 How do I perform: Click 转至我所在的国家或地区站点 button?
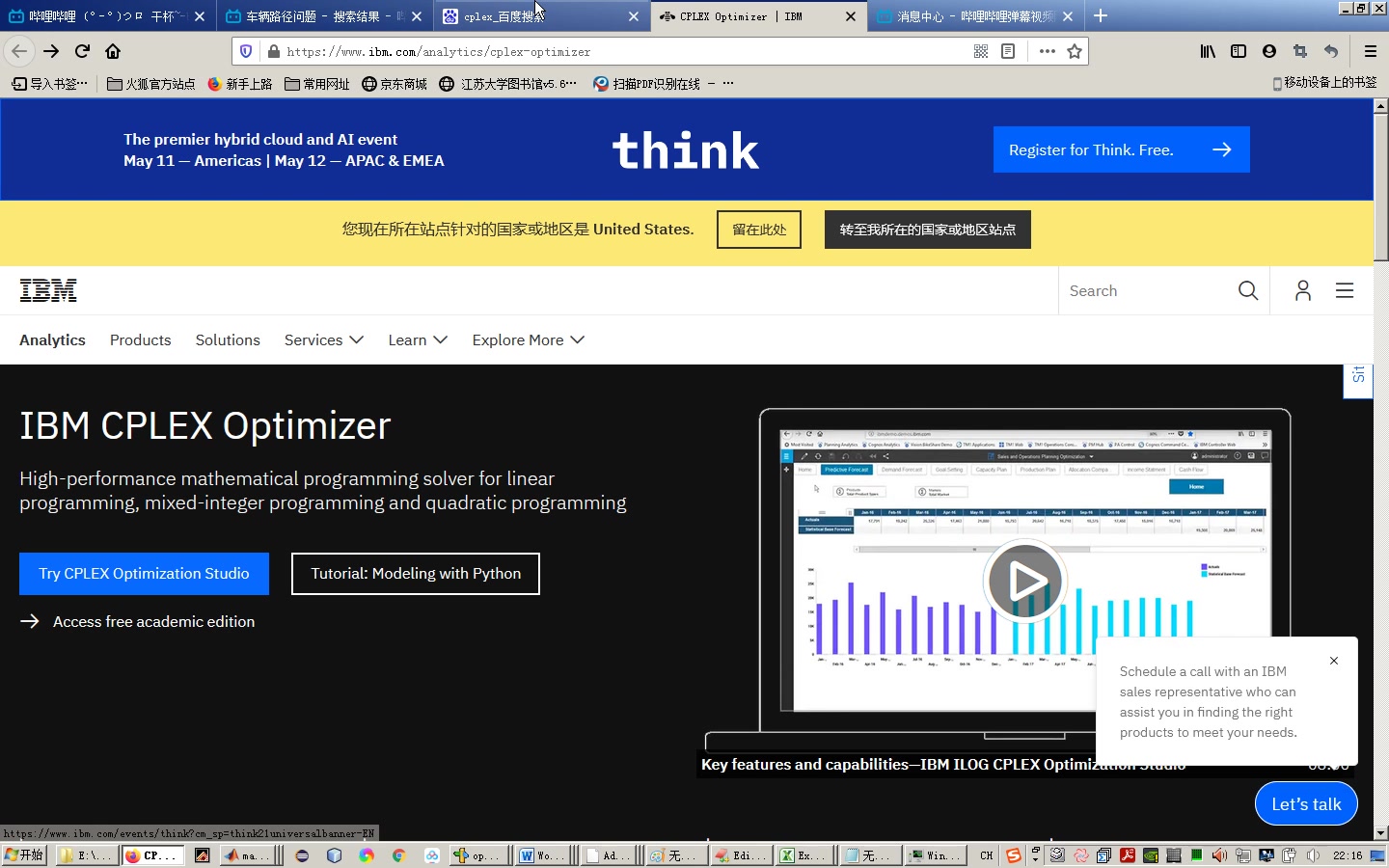(x=928, y=230)
